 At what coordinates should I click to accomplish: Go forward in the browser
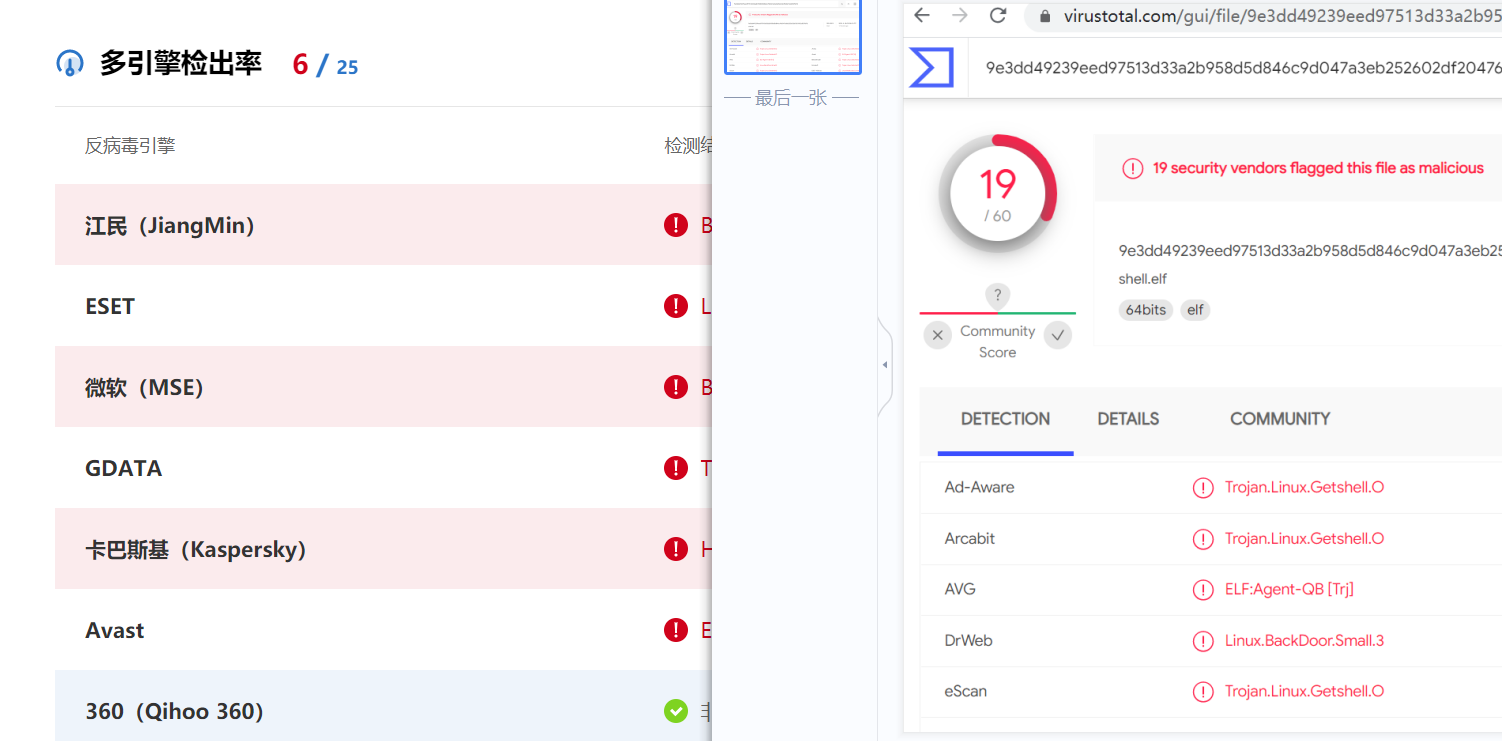[x=960, y=15]
